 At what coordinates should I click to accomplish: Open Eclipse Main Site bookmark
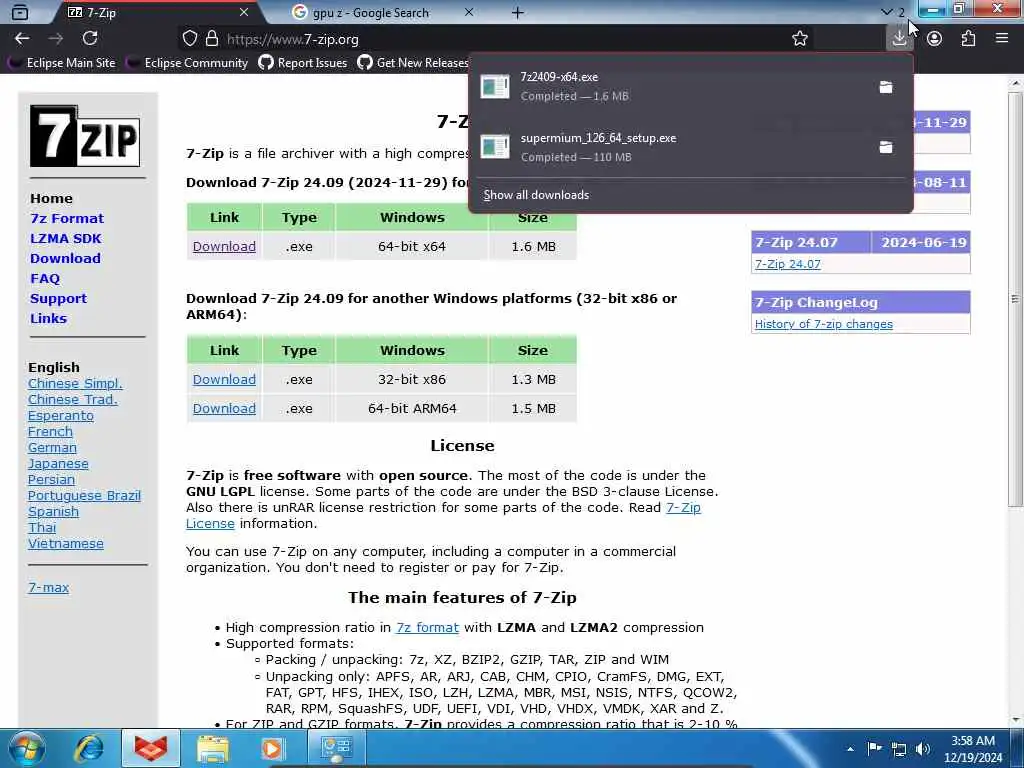point(63,63)
